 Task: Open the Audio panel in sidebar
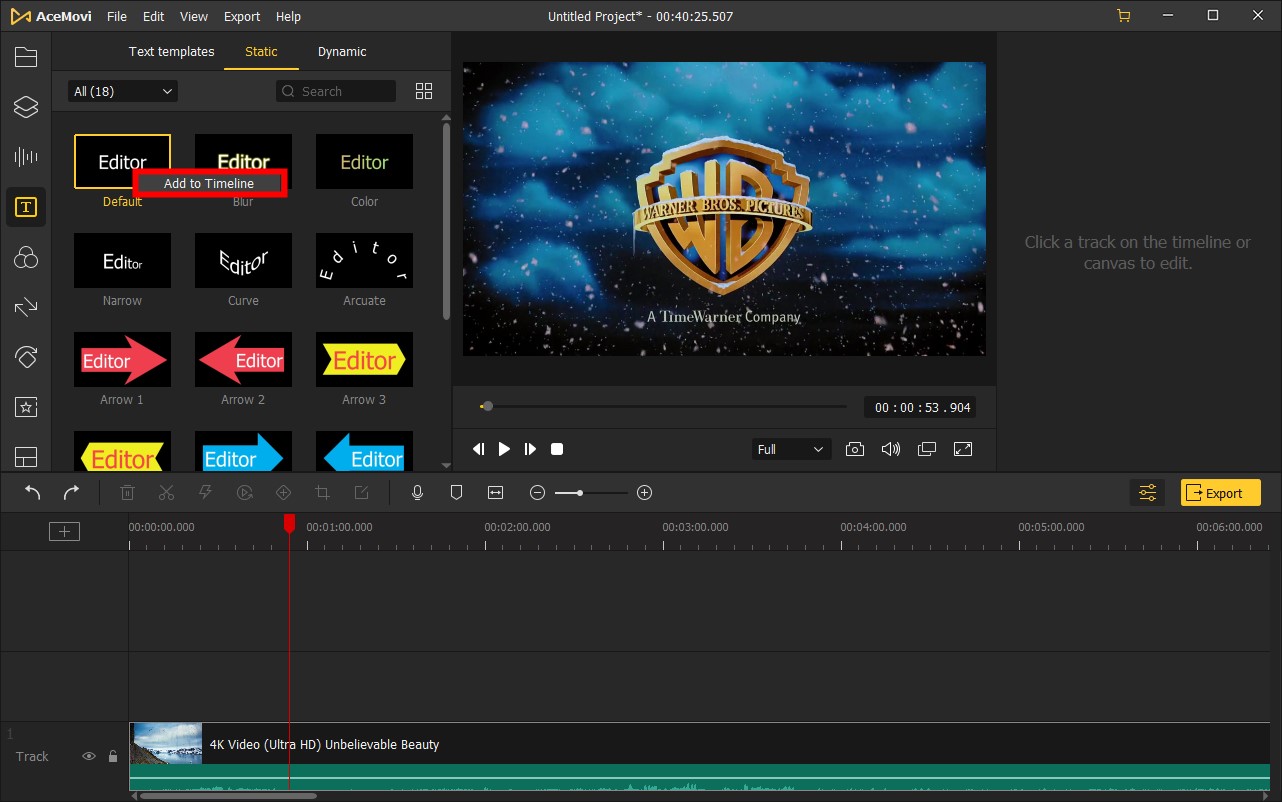tap(26, 156)
